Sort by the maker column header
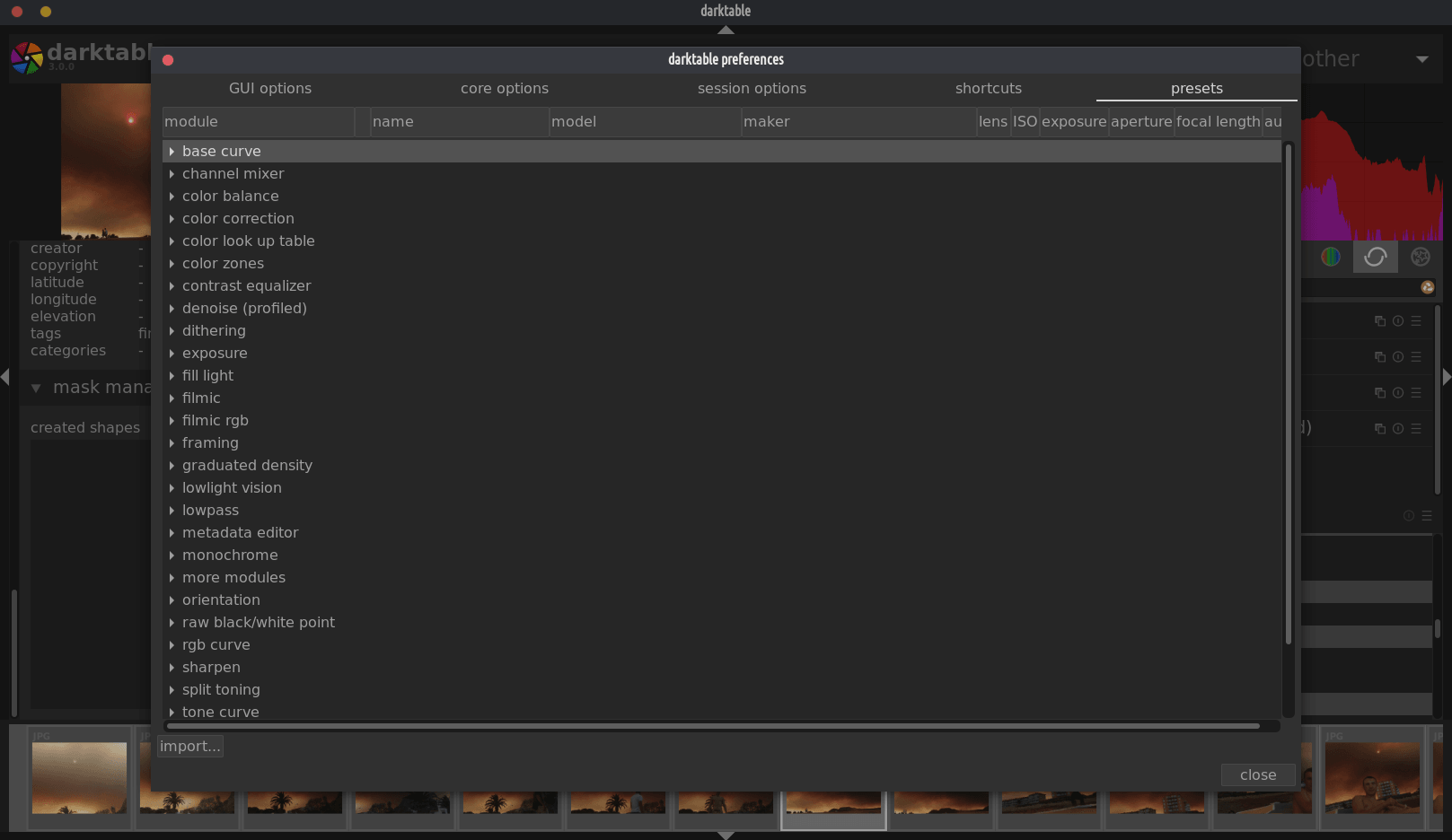Screen dimensions: 1452x840 pyautogui.click(x=858, y=122)
